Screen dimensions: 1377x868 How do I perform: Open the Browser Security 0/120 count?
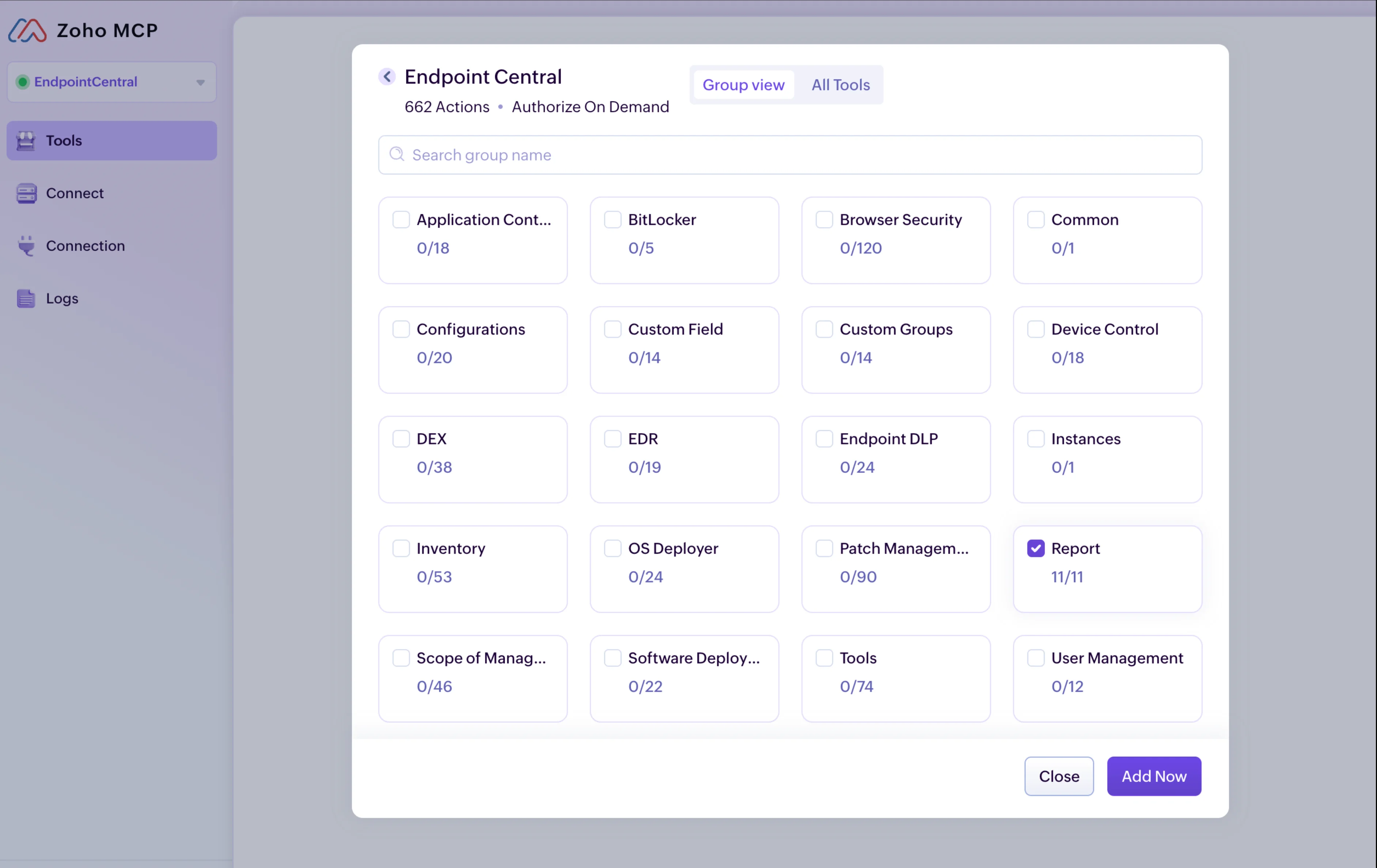[861, 248]
